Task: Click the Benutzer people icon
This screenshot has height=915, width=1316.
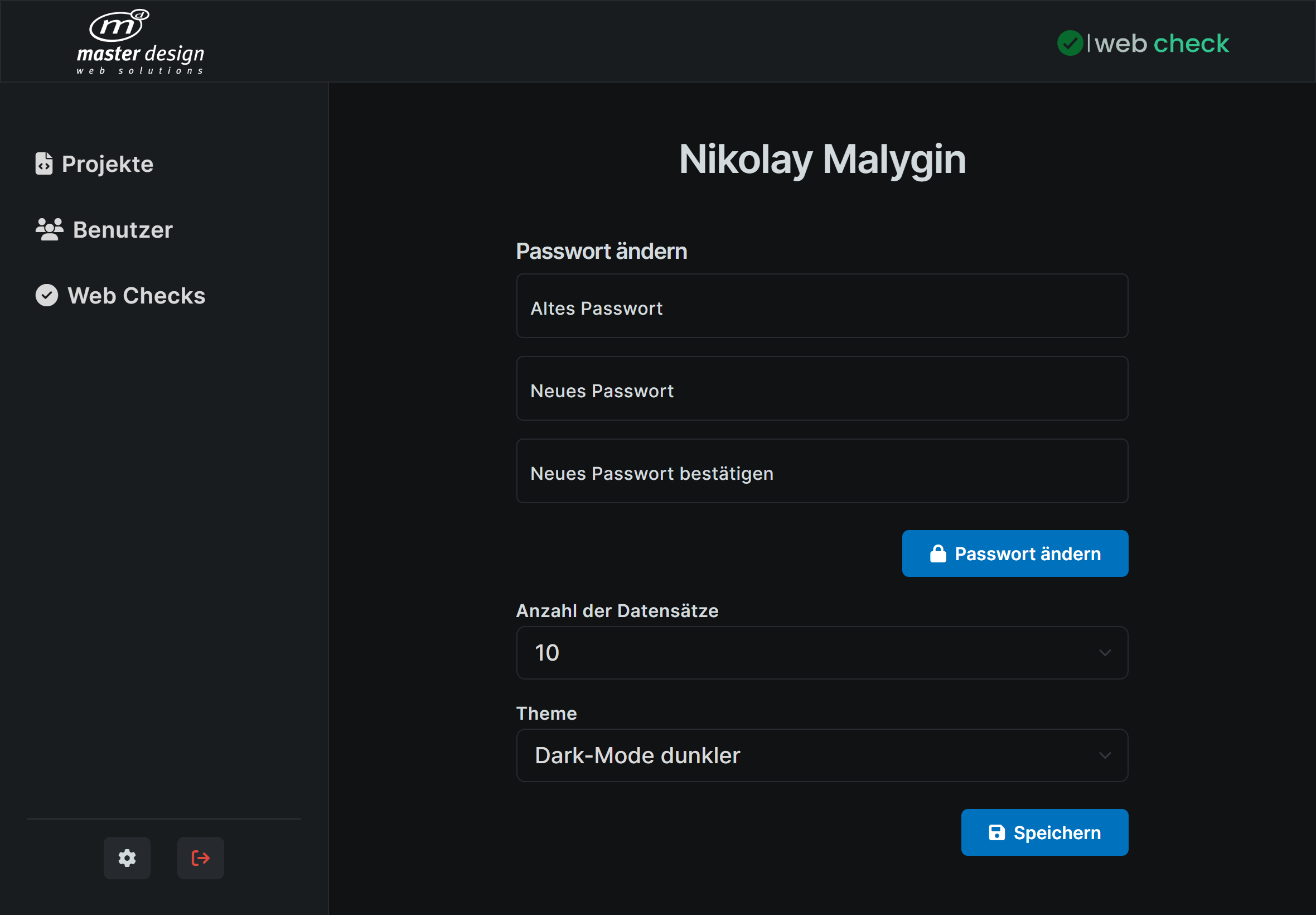Action: tap(49, 229)
